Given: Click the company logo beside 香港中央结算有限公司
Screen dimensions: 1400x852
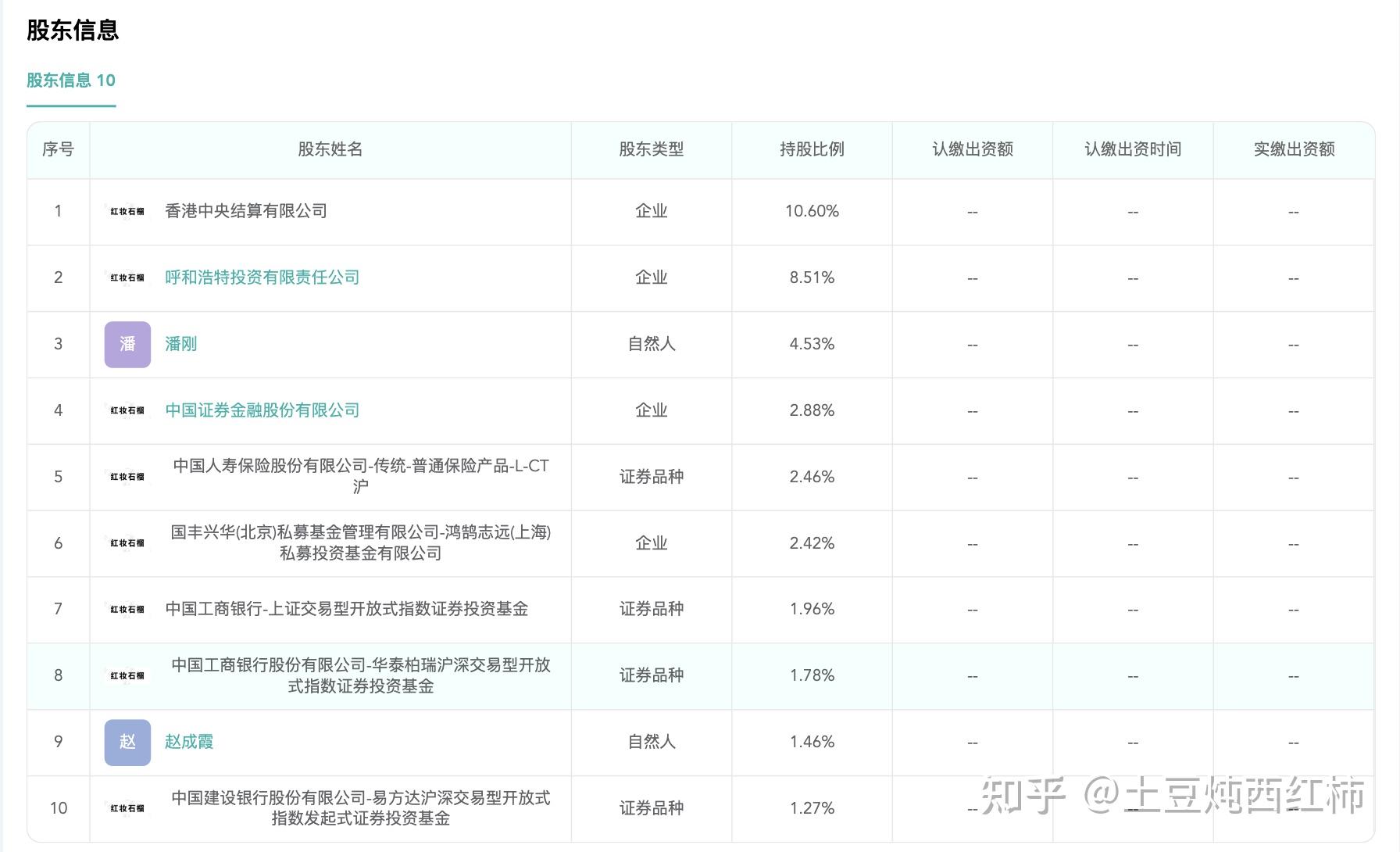Looking at the screenshot, I should [127, 210].
